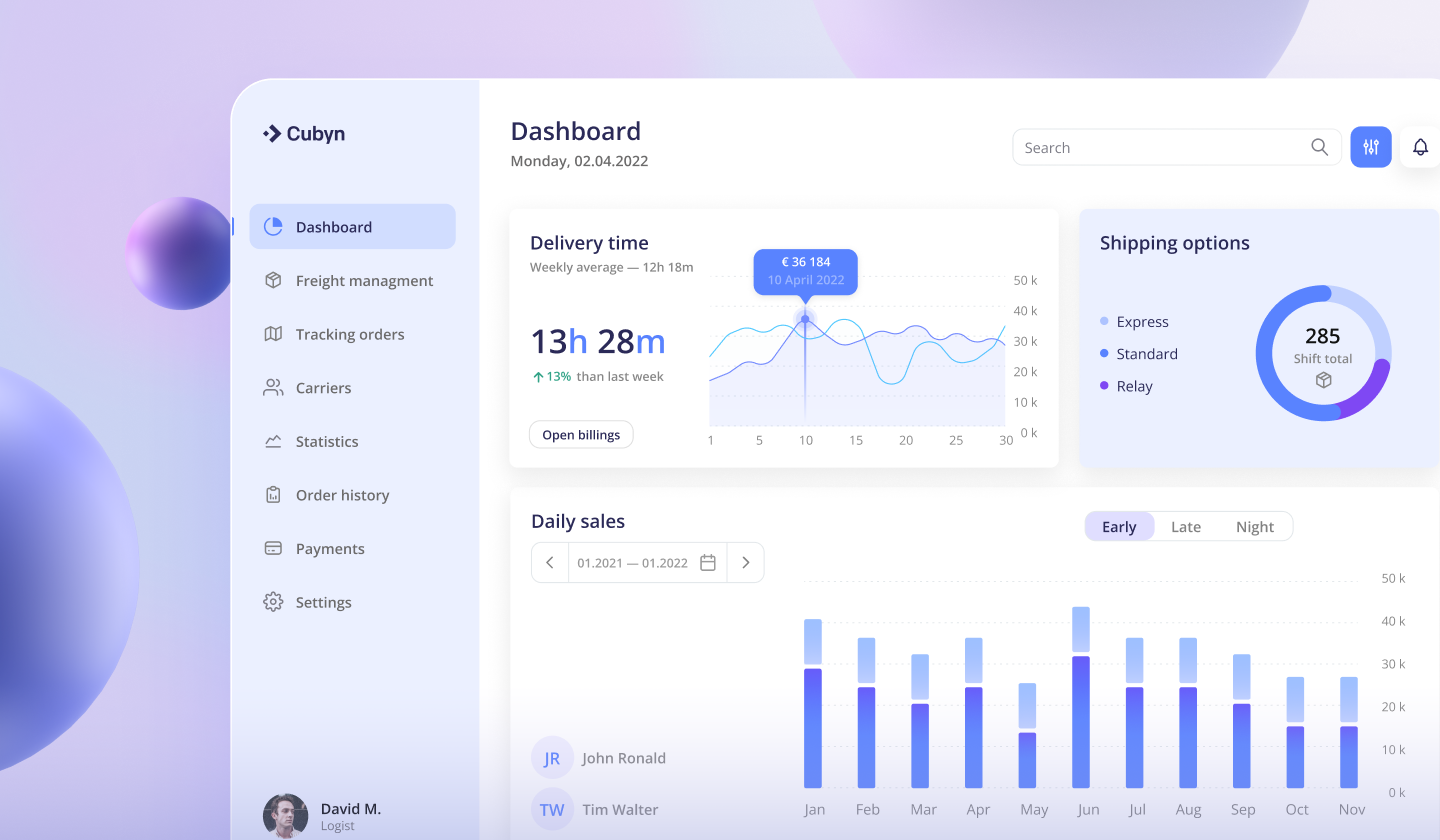The image size is (1440, 840).
Task: Click the chart marker at day 10
Action: 805,319
